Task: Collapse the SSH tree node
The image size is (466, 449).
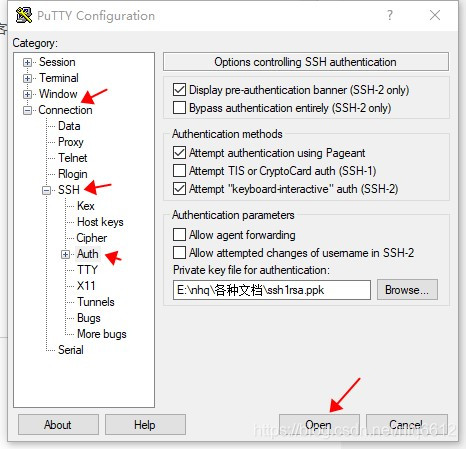Action: point(47,190)
